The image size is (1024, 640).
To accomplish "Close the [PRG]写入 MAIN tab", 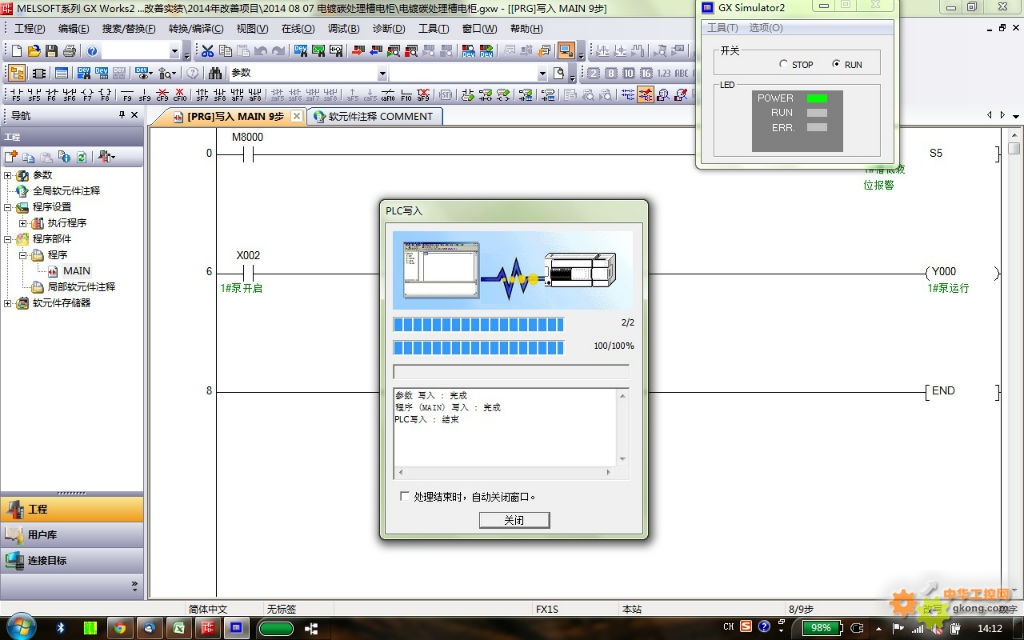I will [x=296, y=116].
